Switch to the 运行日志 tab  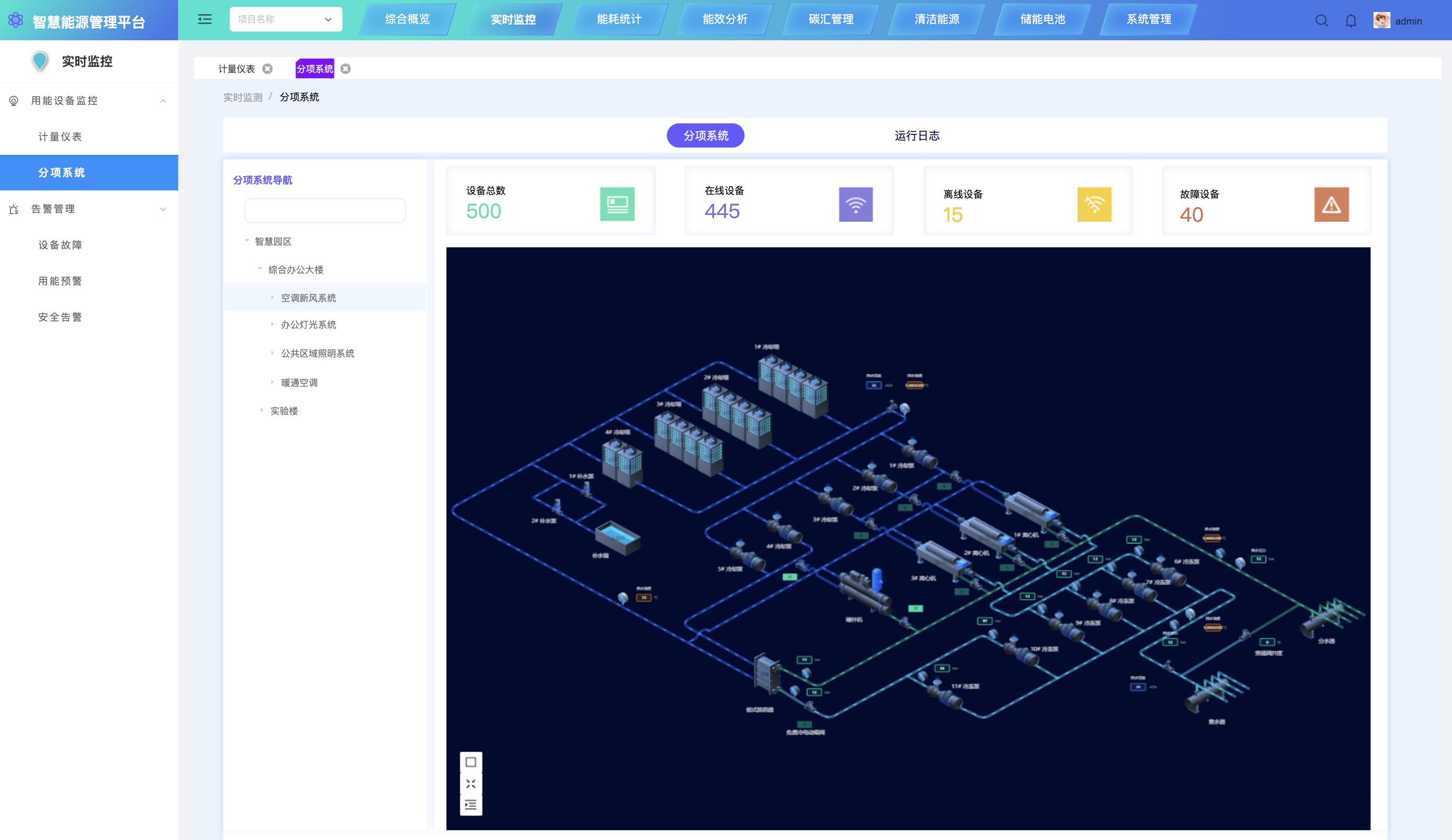[x=916, y=135]
